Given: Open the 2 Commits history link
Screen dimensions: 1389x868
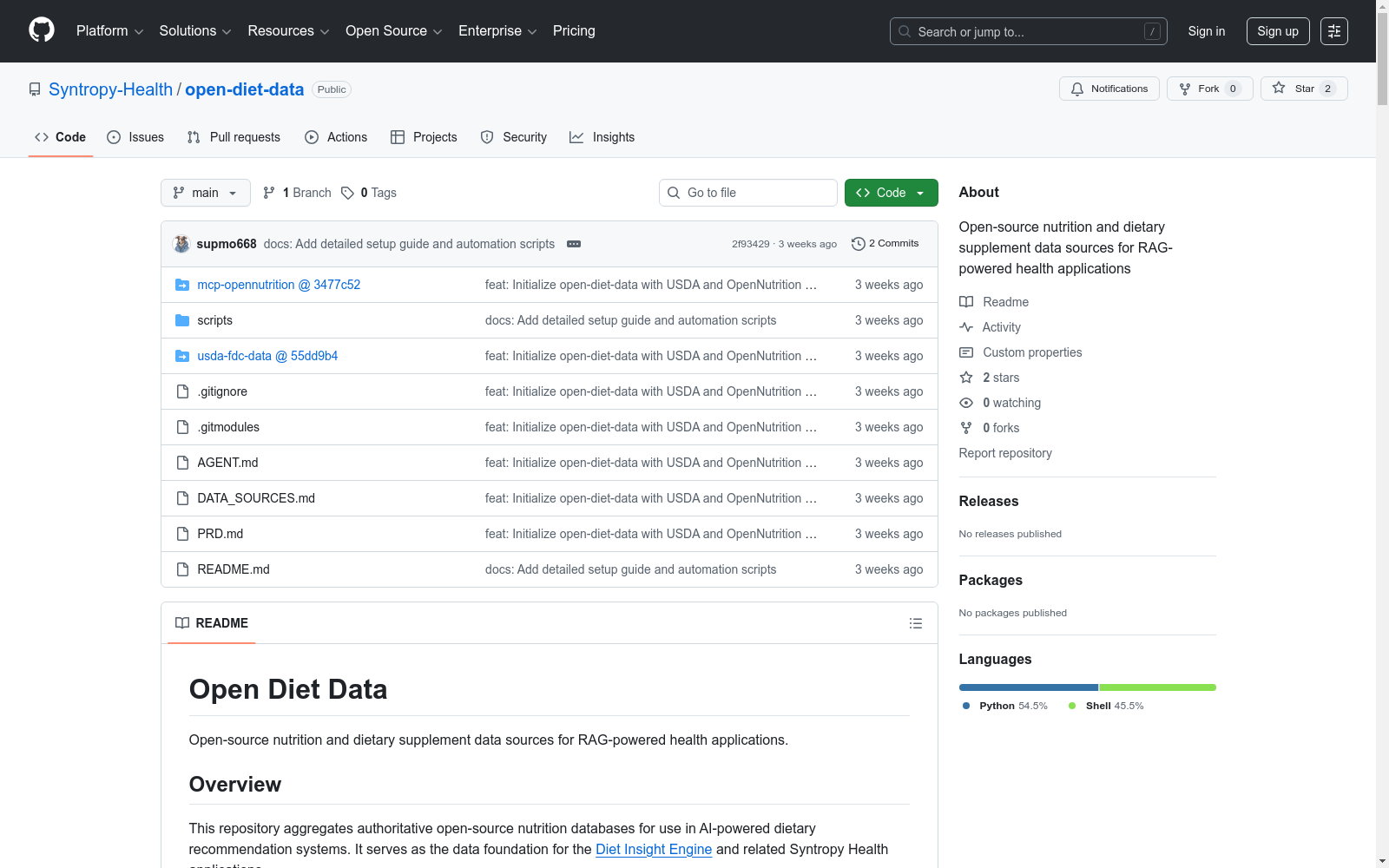Looking at the screenshot, I should point(885,244).
